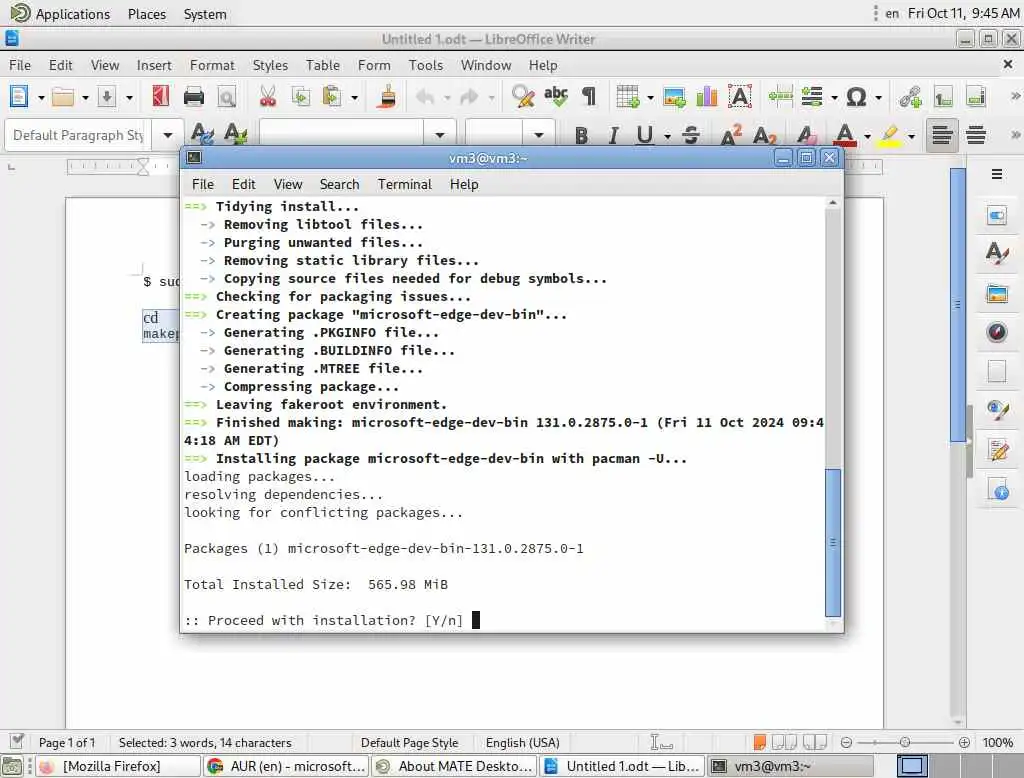Select the Clone Formatting paintbrush
Image resolution: width=1024 pixels, height=778 pixels.
[x=387, y=97]
